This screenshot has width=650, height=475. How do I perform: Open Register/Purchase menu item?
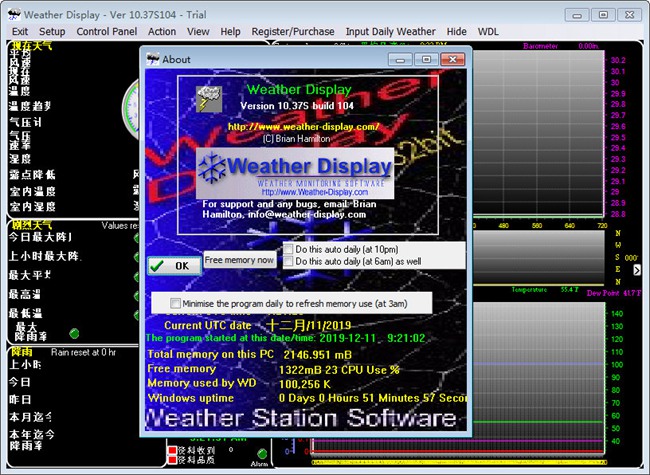(x=293, y=32)
